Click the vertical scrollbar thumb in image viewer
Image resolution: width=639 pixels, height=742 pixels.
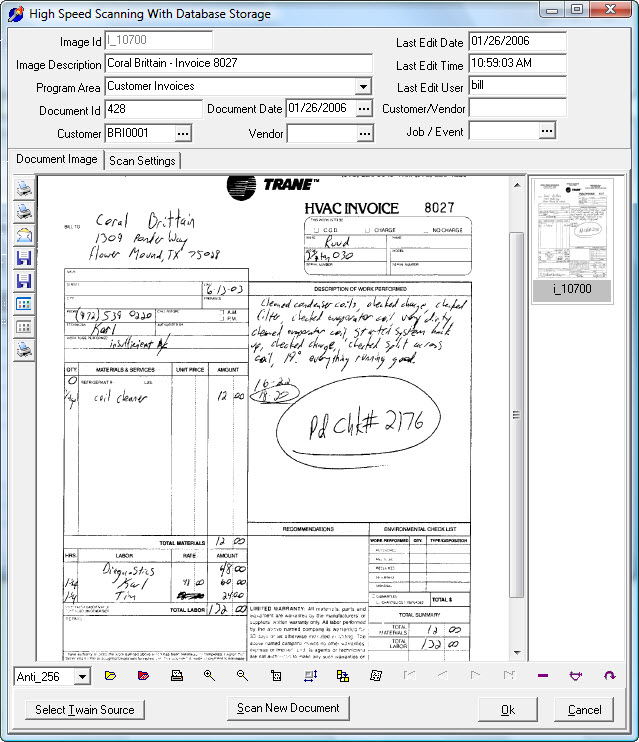pyautogui.click(x=517, y=415)
